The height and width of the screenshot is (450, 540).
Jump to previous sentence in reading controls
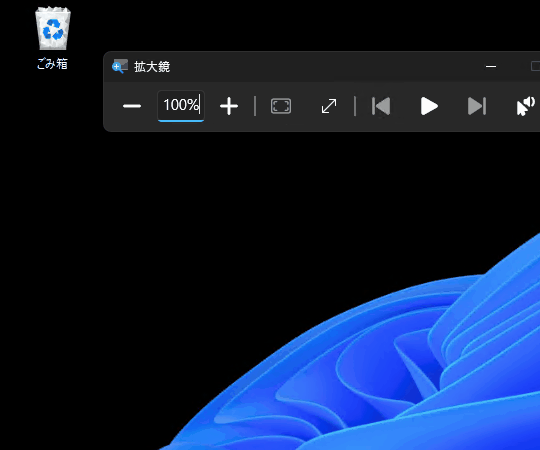coord(381,106)
